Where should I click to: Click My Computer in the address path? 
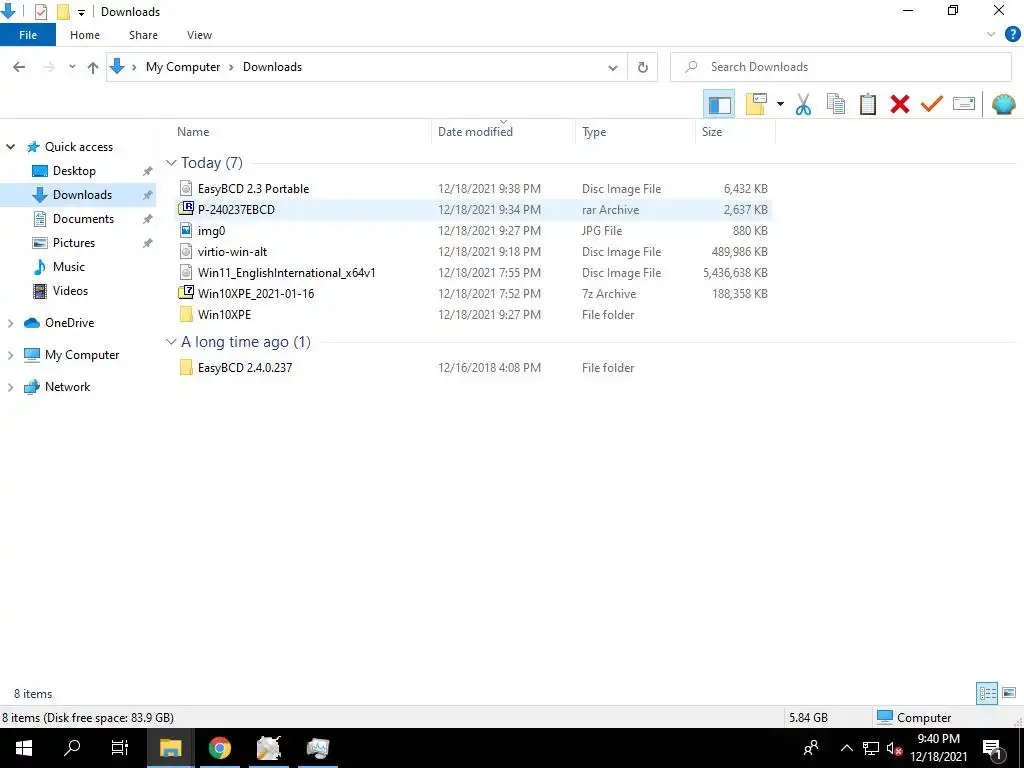[x=183, y=67]
